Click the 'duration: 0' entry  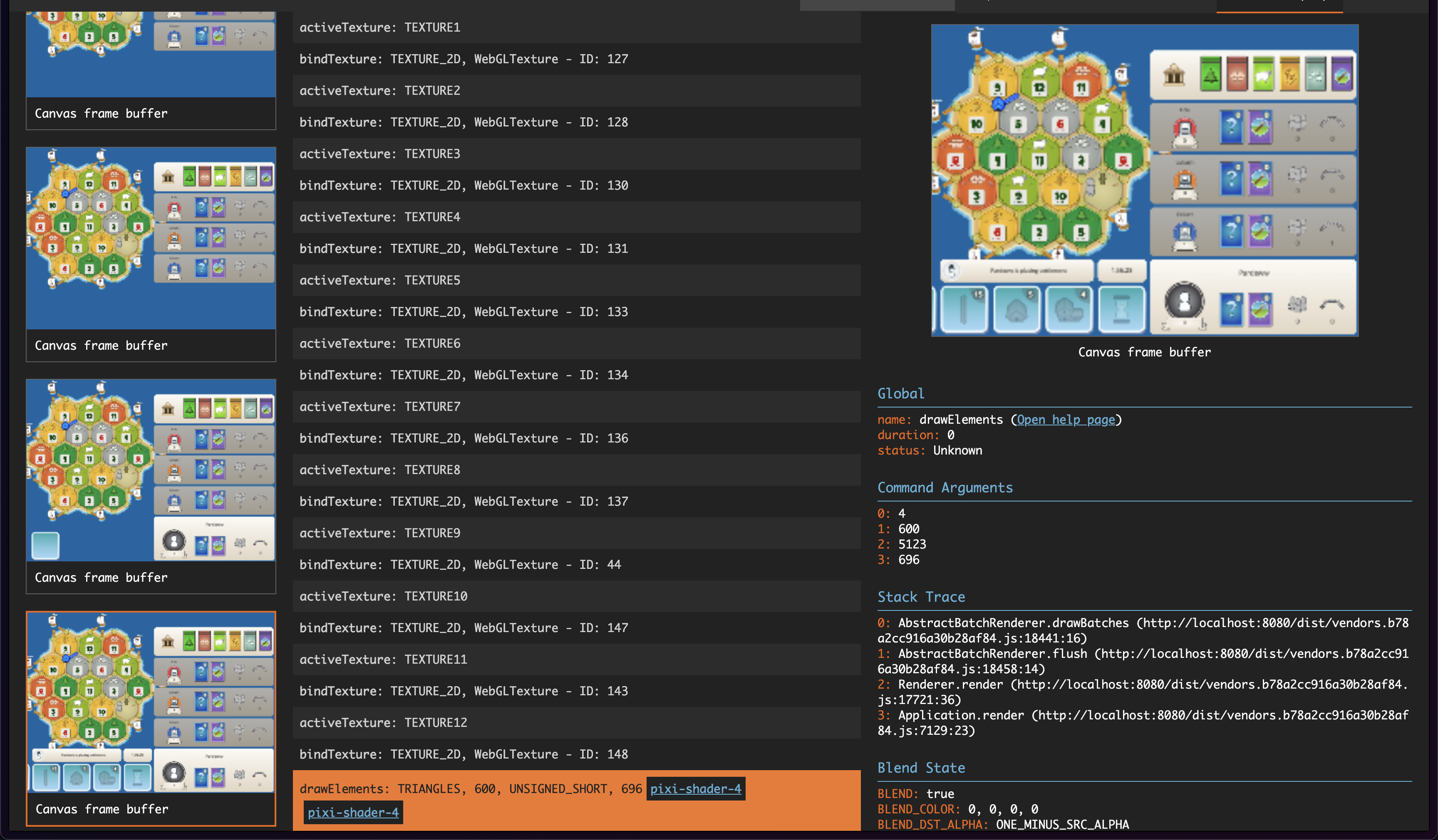(x=916, y=435)
